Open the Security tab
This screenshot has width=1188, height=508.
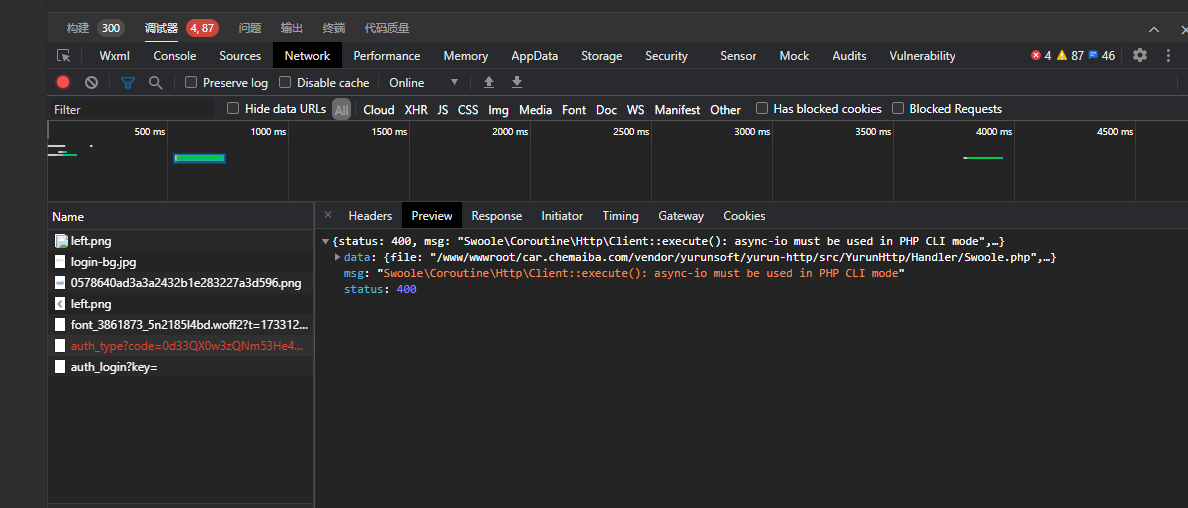point(667,55)
